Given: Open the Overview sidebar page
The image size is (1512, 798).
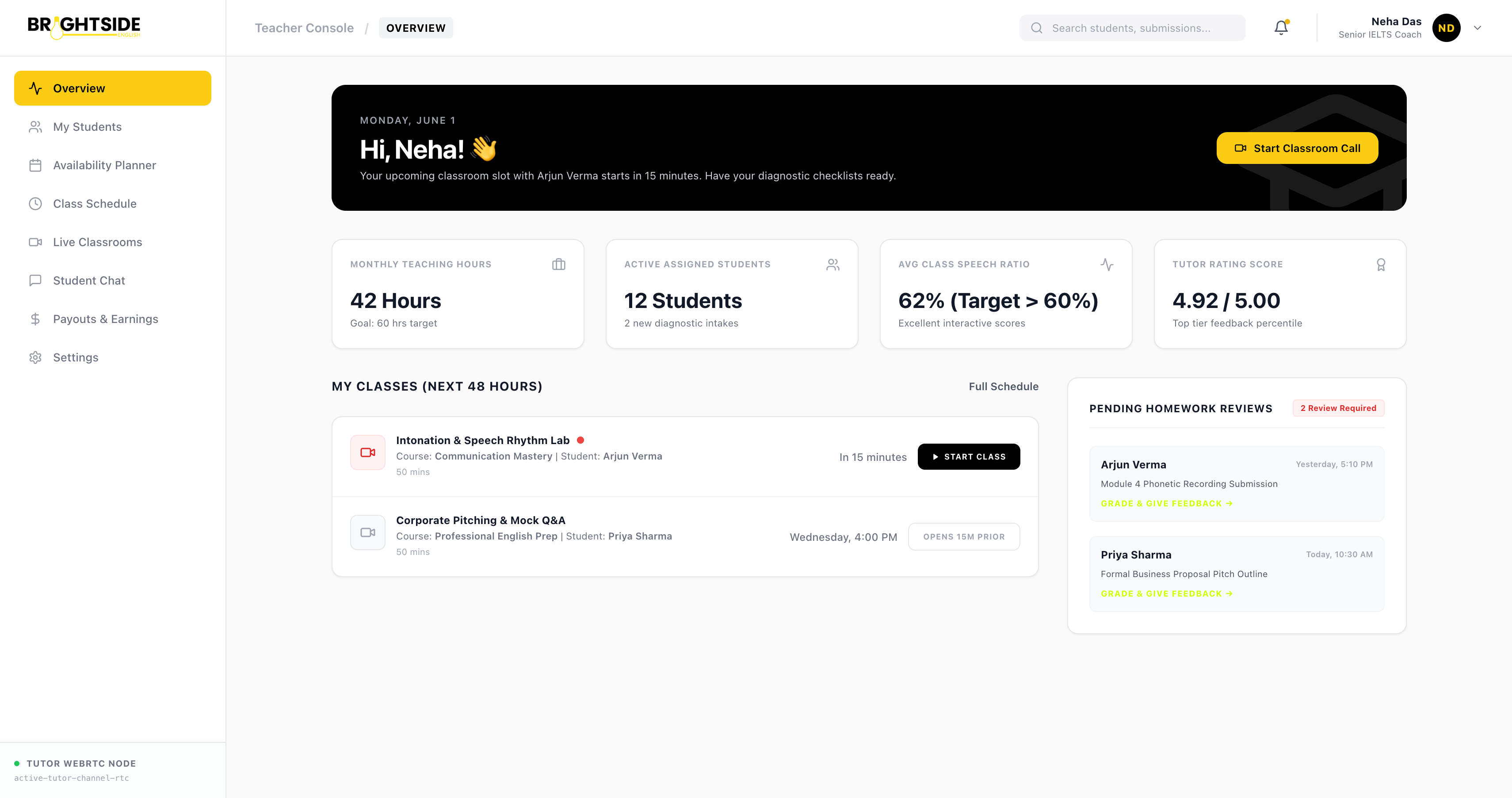Looking at the screenshot, I should [x=113, y=88].
